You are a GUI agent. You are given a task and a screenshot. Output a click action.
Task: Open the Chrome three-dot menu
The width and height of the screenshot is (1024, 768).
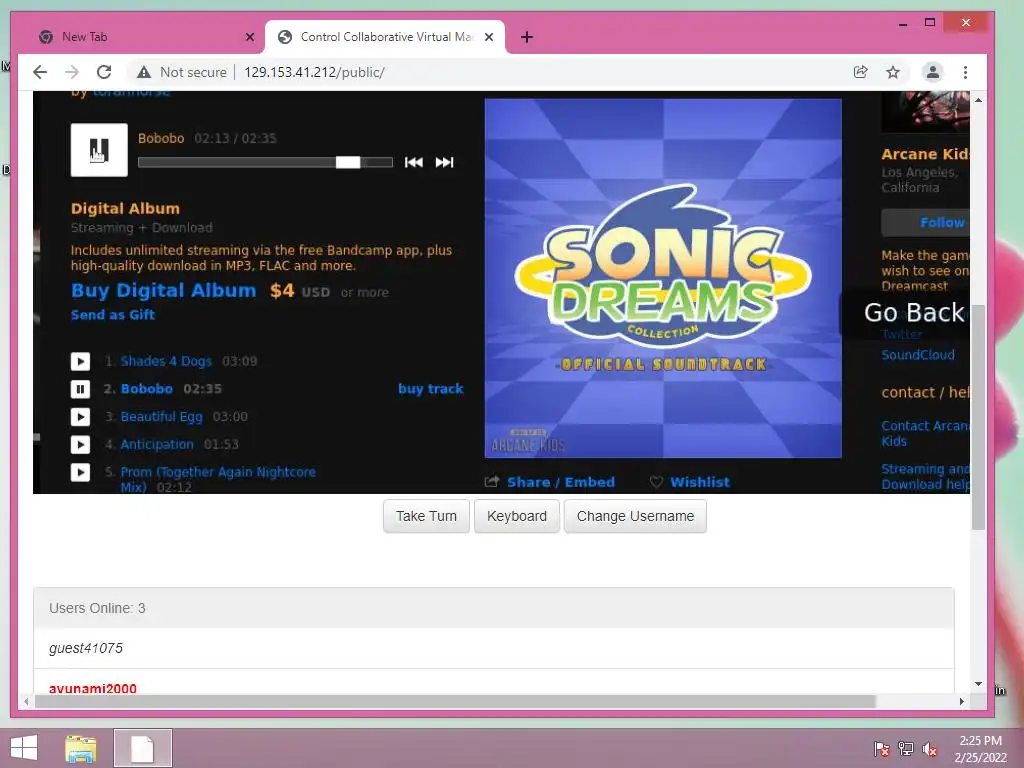point(965,72)
